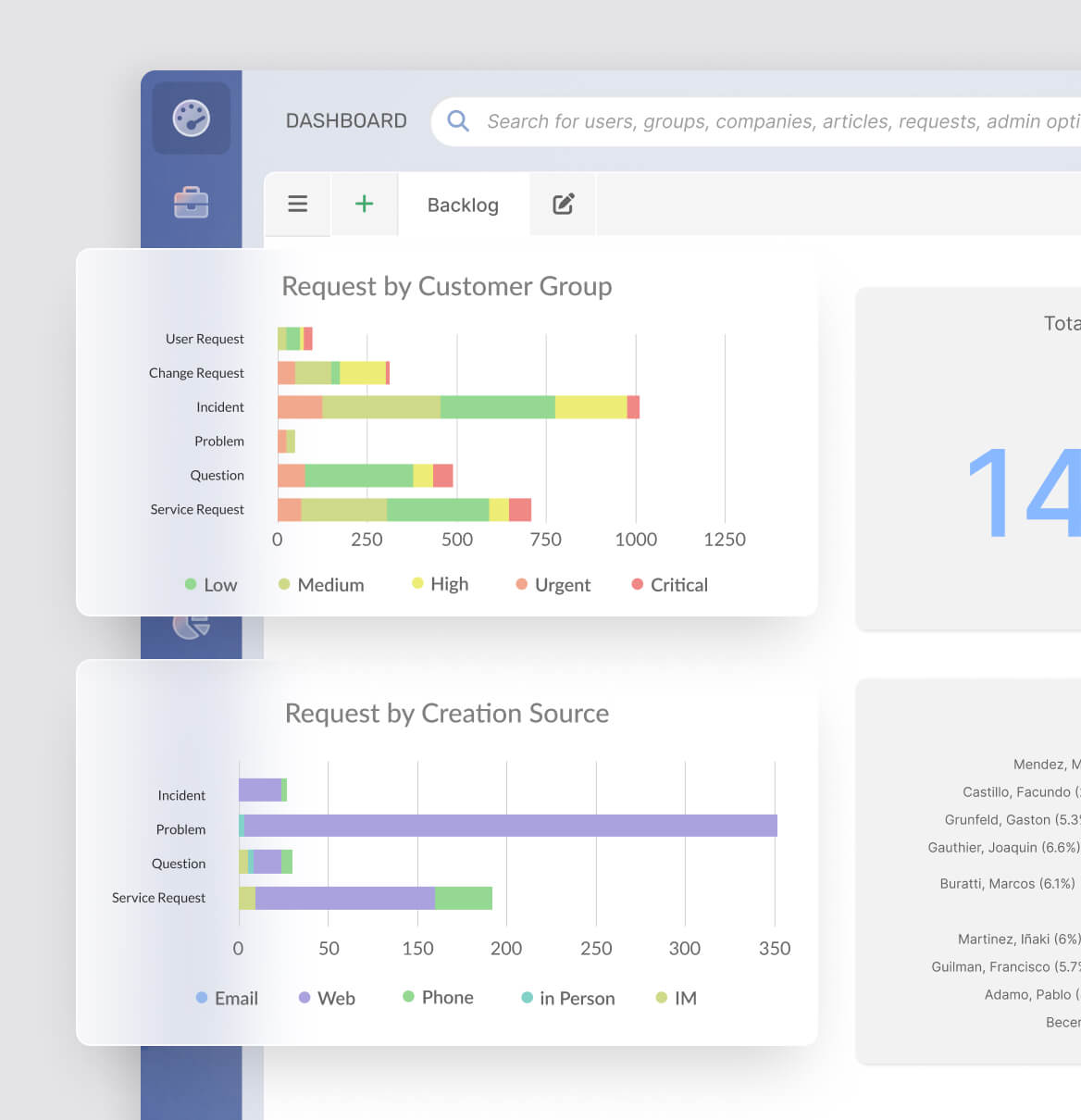Click the DASHBOARD header label

point(346,121)
